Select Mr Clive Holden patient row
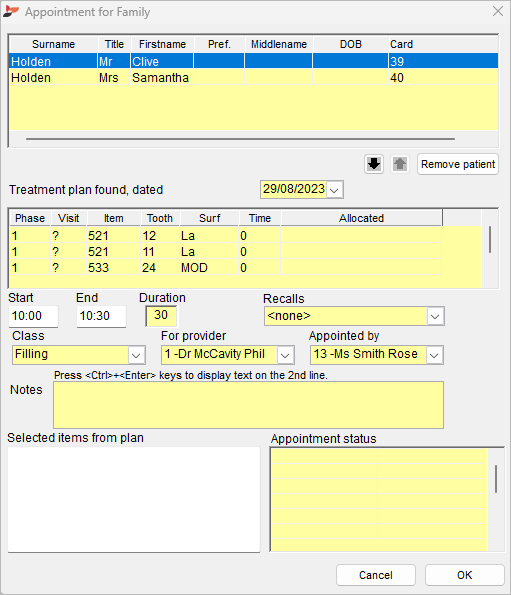Screen dimensions: 511x595 pyautogui.click(x=253, y=61)
